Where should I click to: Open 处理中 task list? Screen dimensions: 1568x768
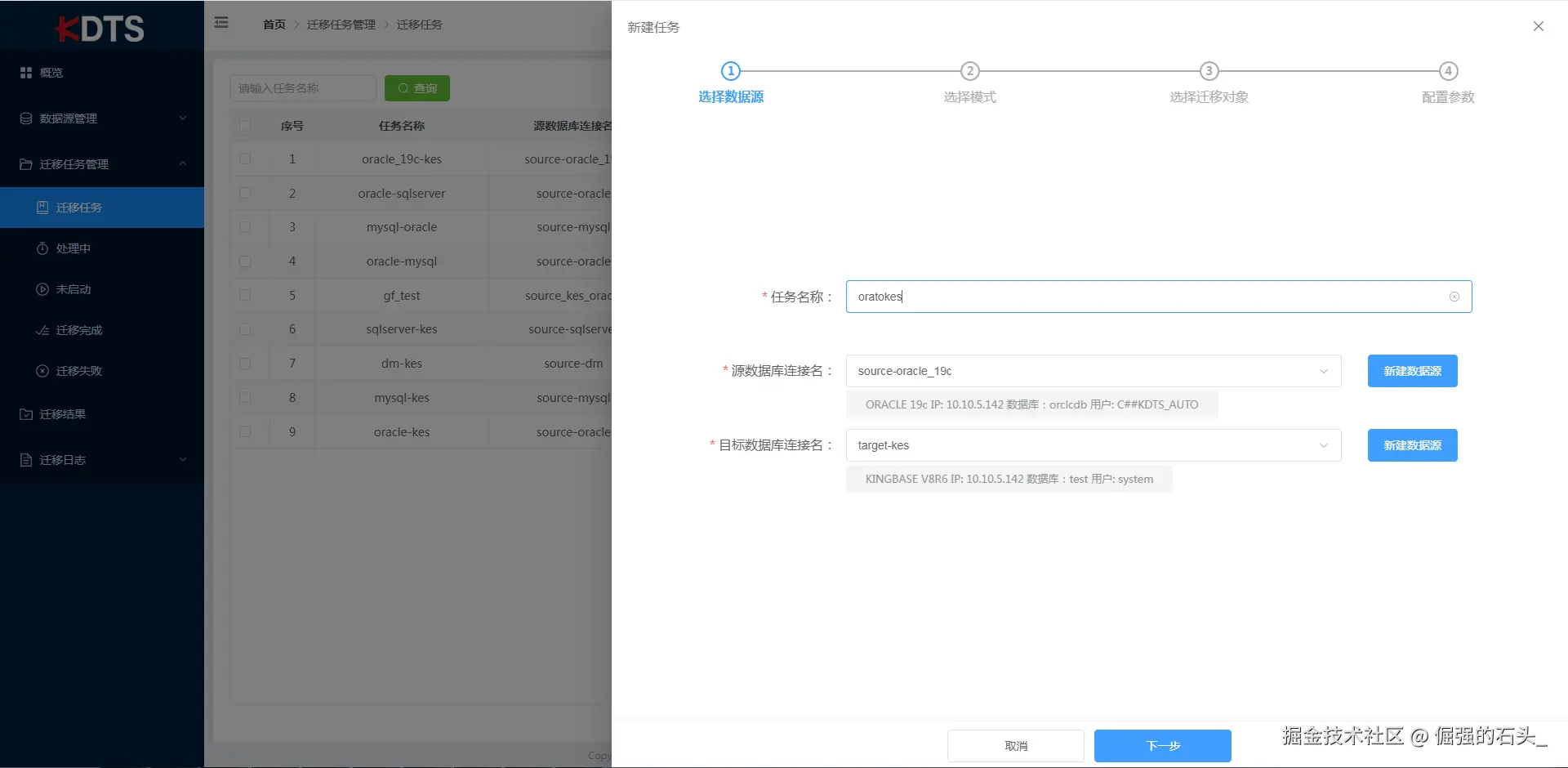(x=102, y=248)
